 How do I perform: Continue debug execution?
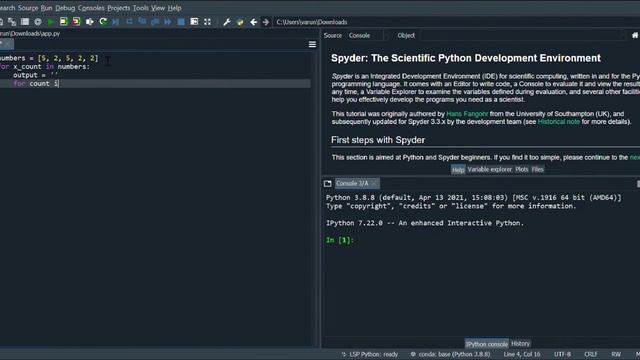pos(168,22)
